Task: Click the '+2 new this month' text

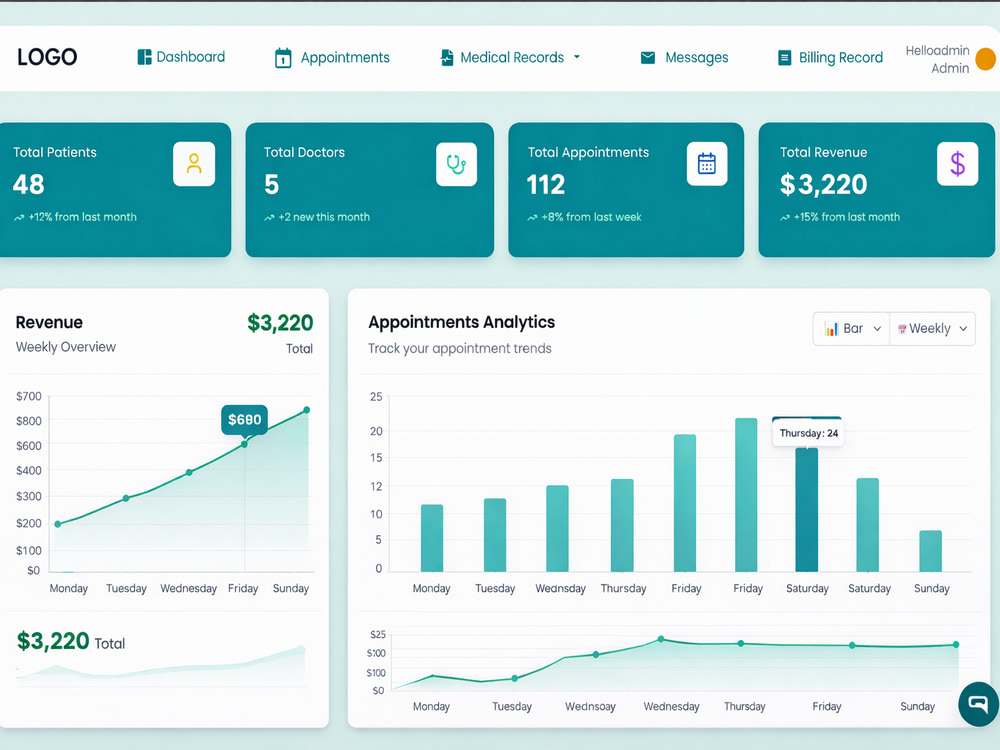Action: click(x=324, y=217)
